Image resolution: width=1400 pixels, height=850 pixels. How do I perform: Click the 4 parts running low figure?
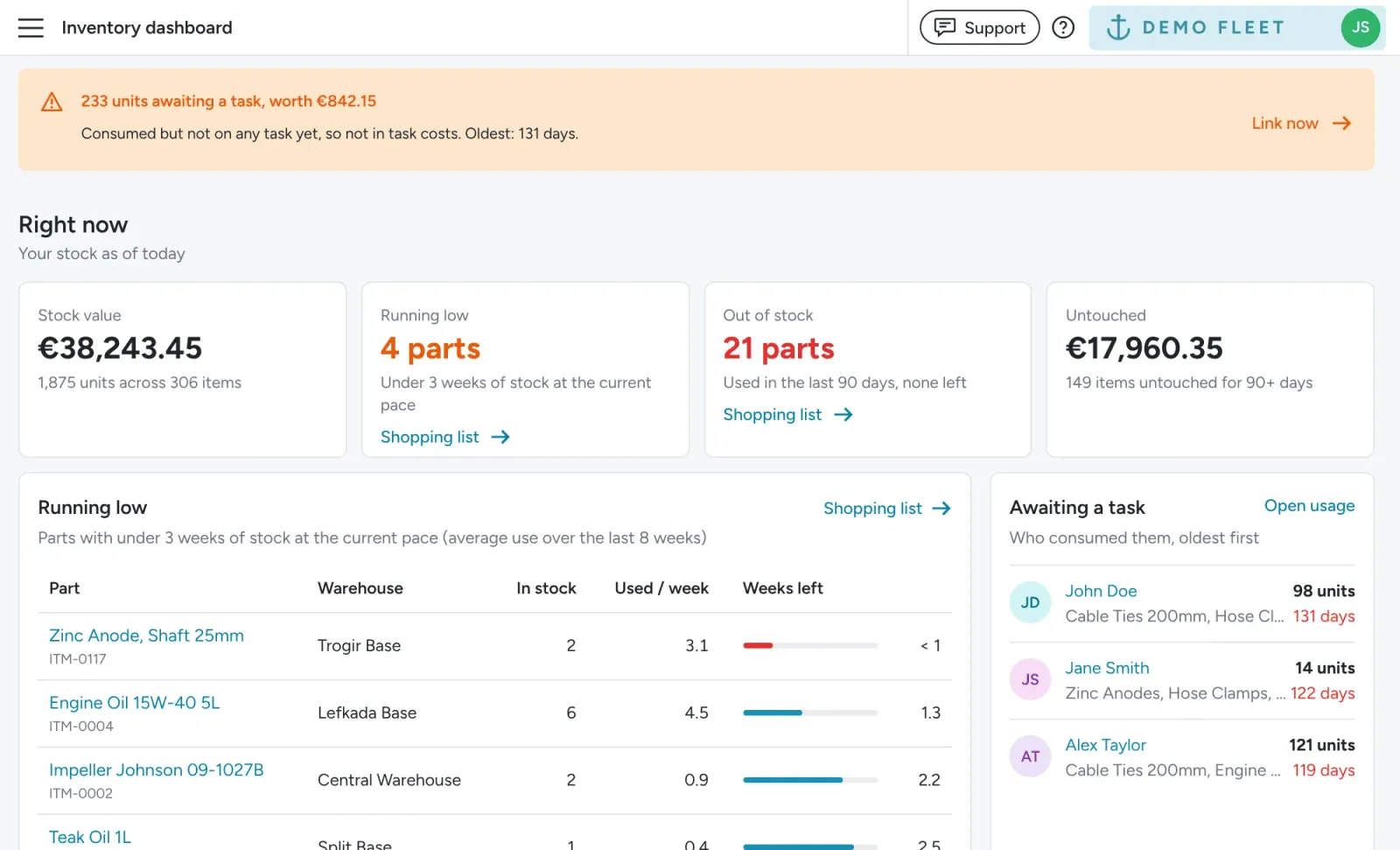[x=430, y=348]
